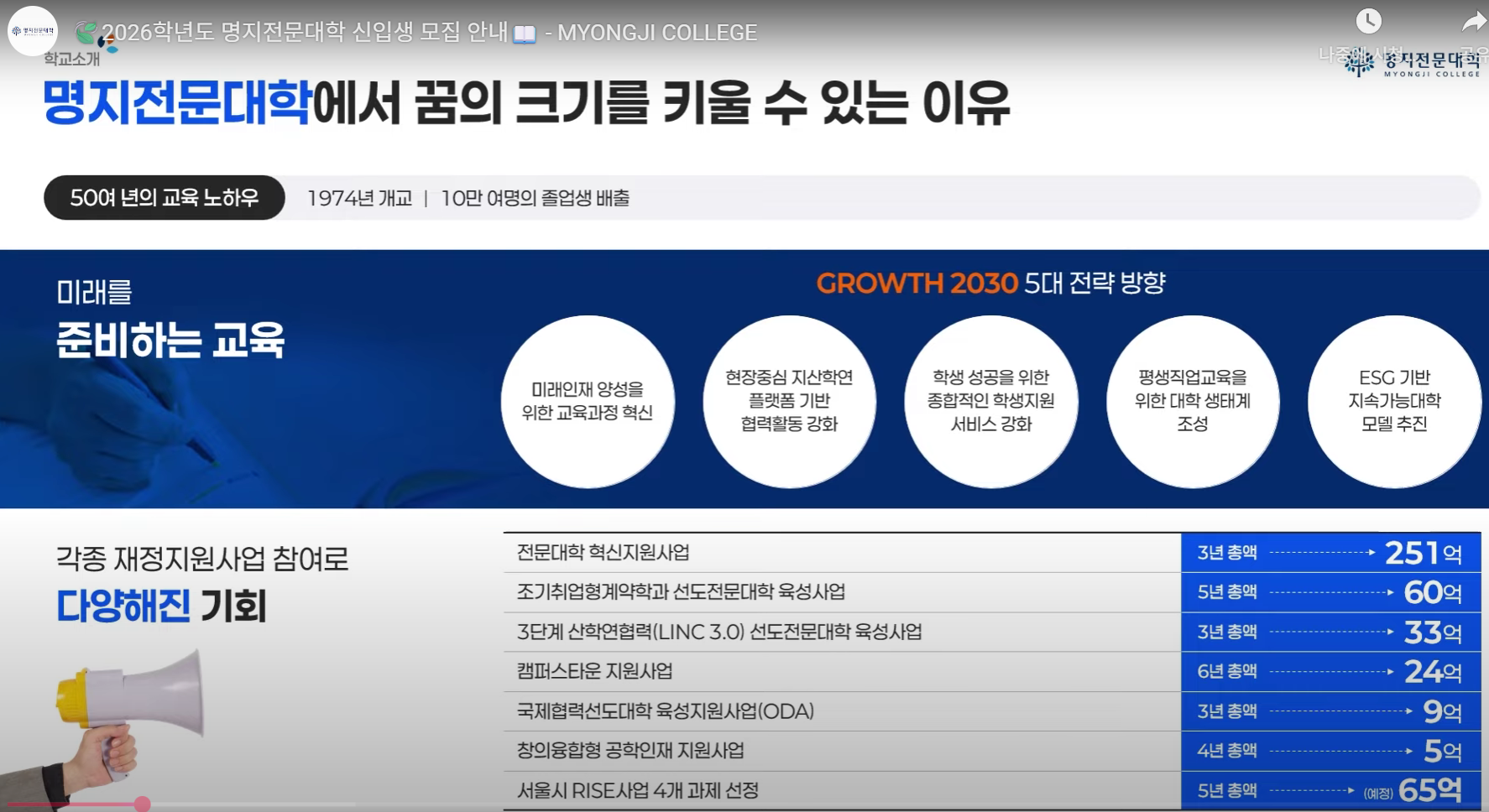This screenshot has height=812, width=1489.
Task: Click the Watch later clock icon
Action: click(1368, 21)
